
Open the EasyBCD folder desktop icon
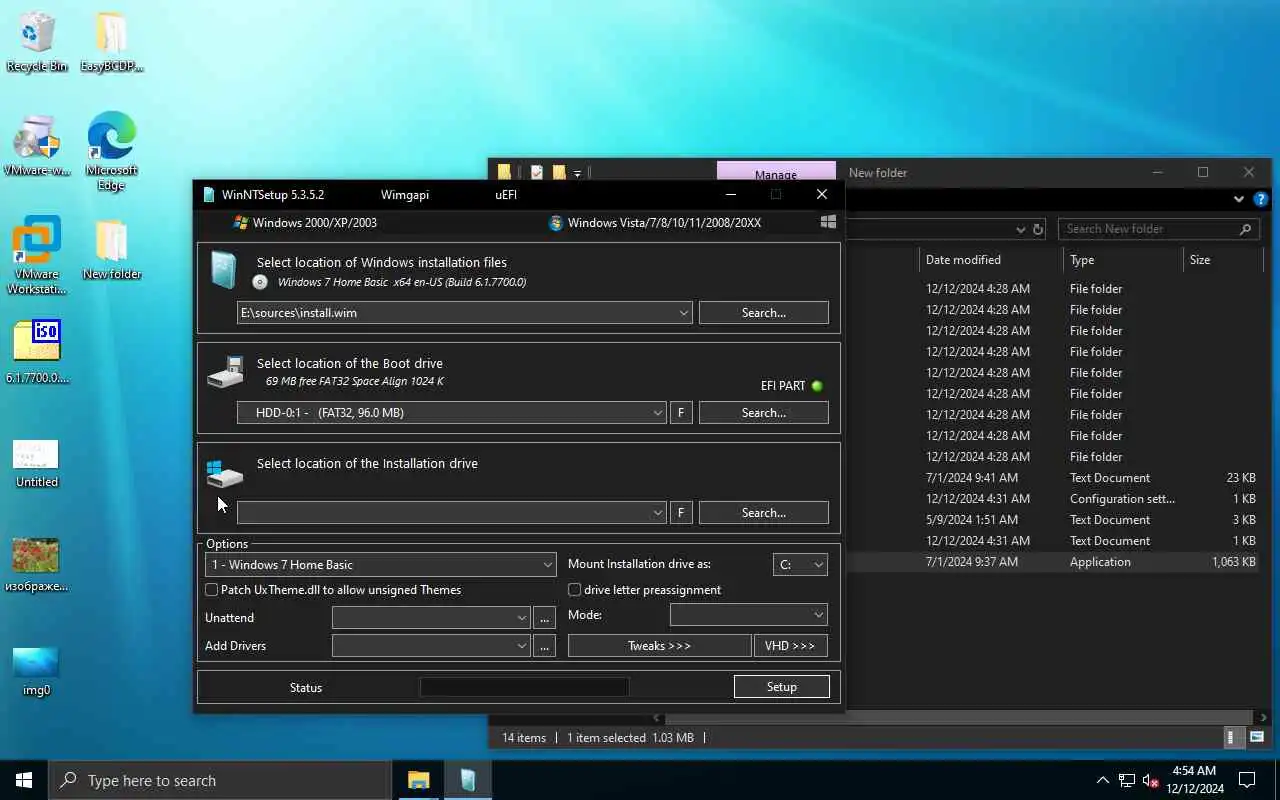pos(111,42)
